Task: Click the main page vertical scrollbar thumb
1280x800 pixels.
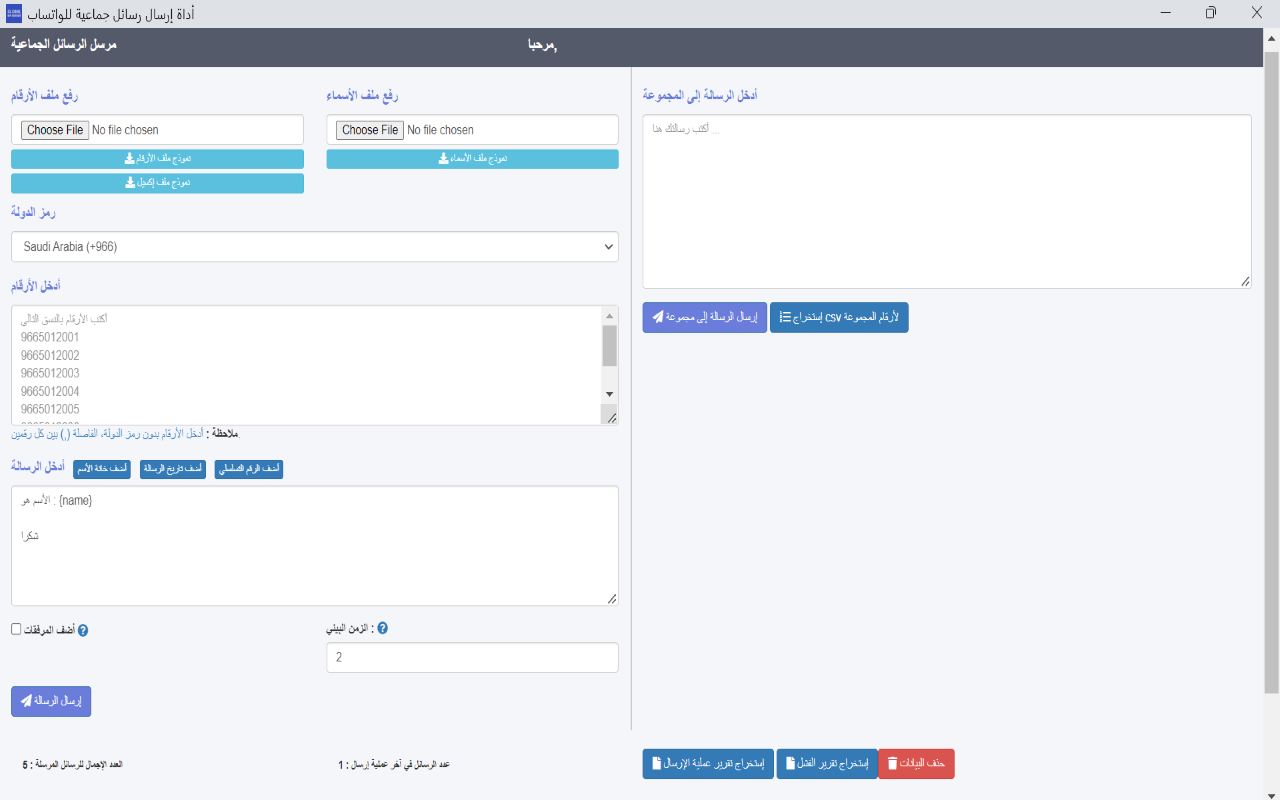Action: [x=1271, y=370]
